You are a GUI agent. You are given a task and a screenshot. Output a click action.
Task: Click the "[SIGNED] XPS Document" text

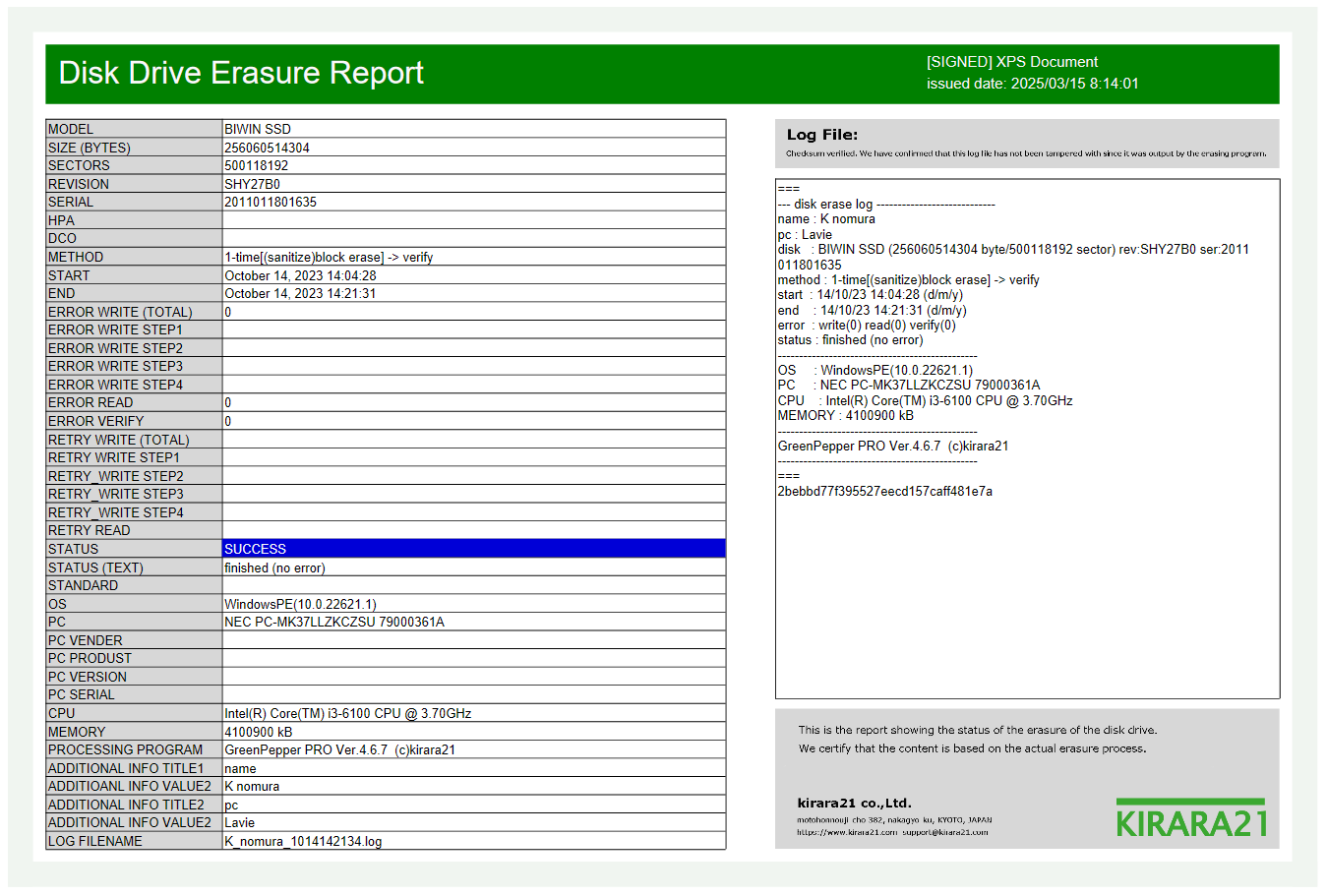1011,61
